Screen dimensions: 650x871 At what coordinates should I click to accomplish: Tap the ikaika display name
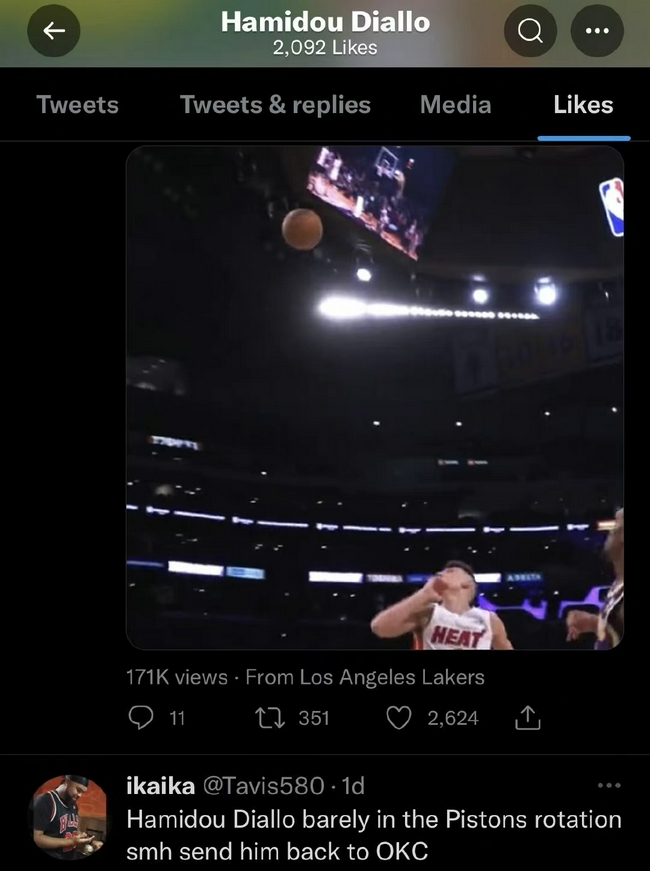click(160, 786)
